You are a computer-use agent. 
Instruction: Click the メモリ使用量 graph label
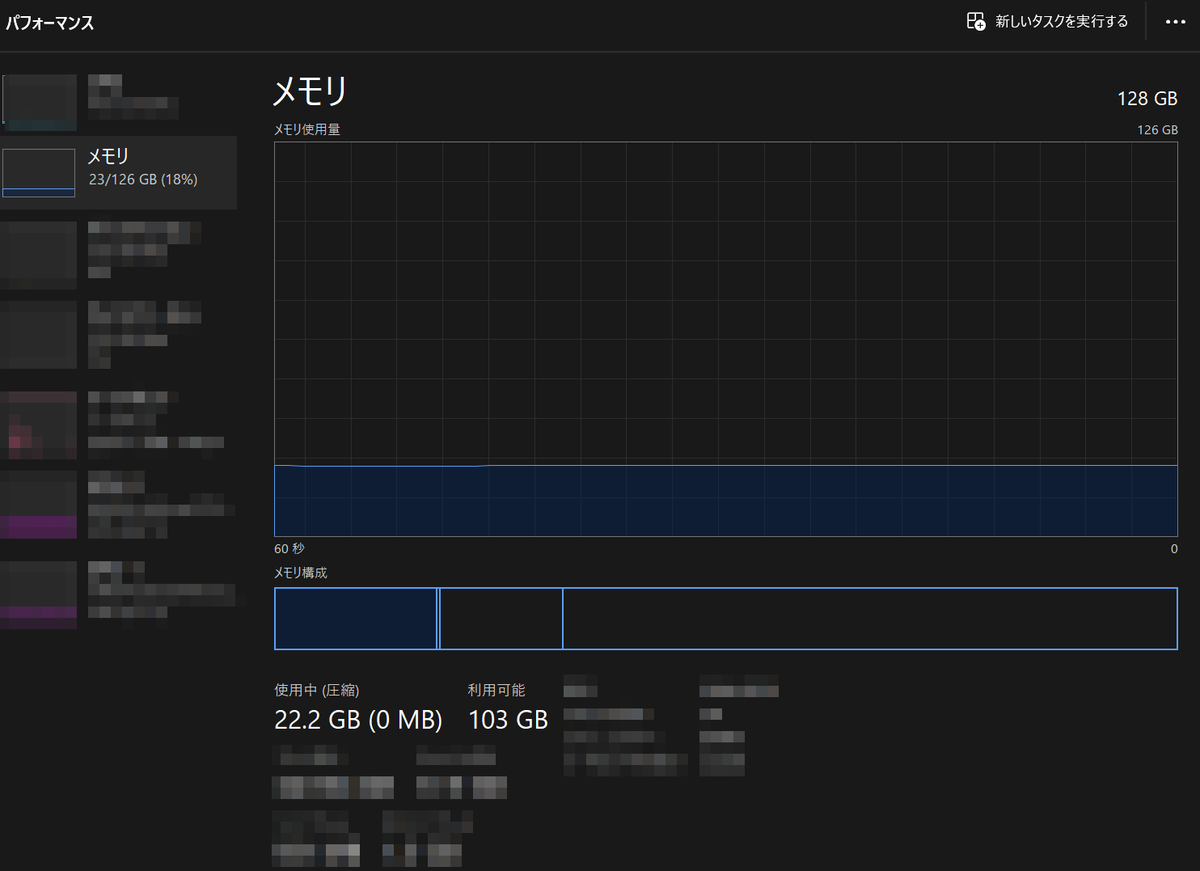307,130
